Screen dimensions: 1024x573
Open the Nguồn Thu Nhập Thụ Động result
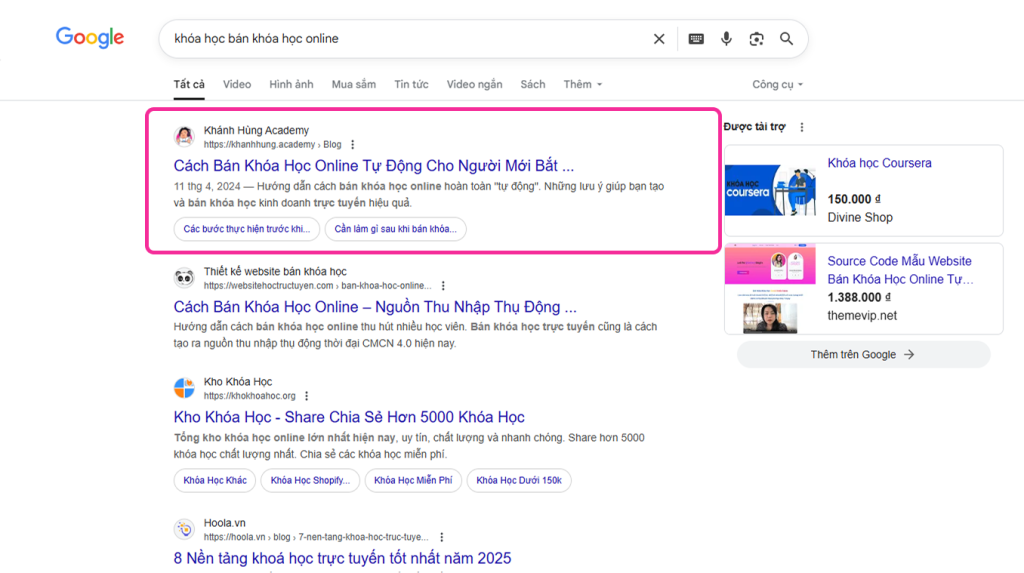375,306
